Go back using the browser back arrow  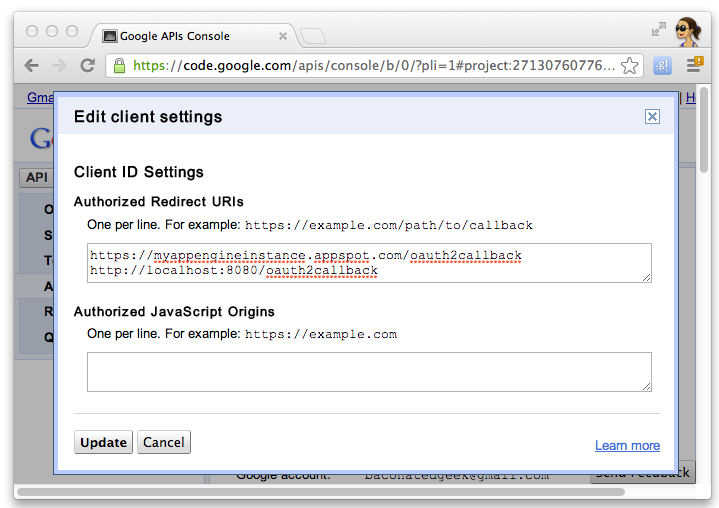[x=31, y=66]
